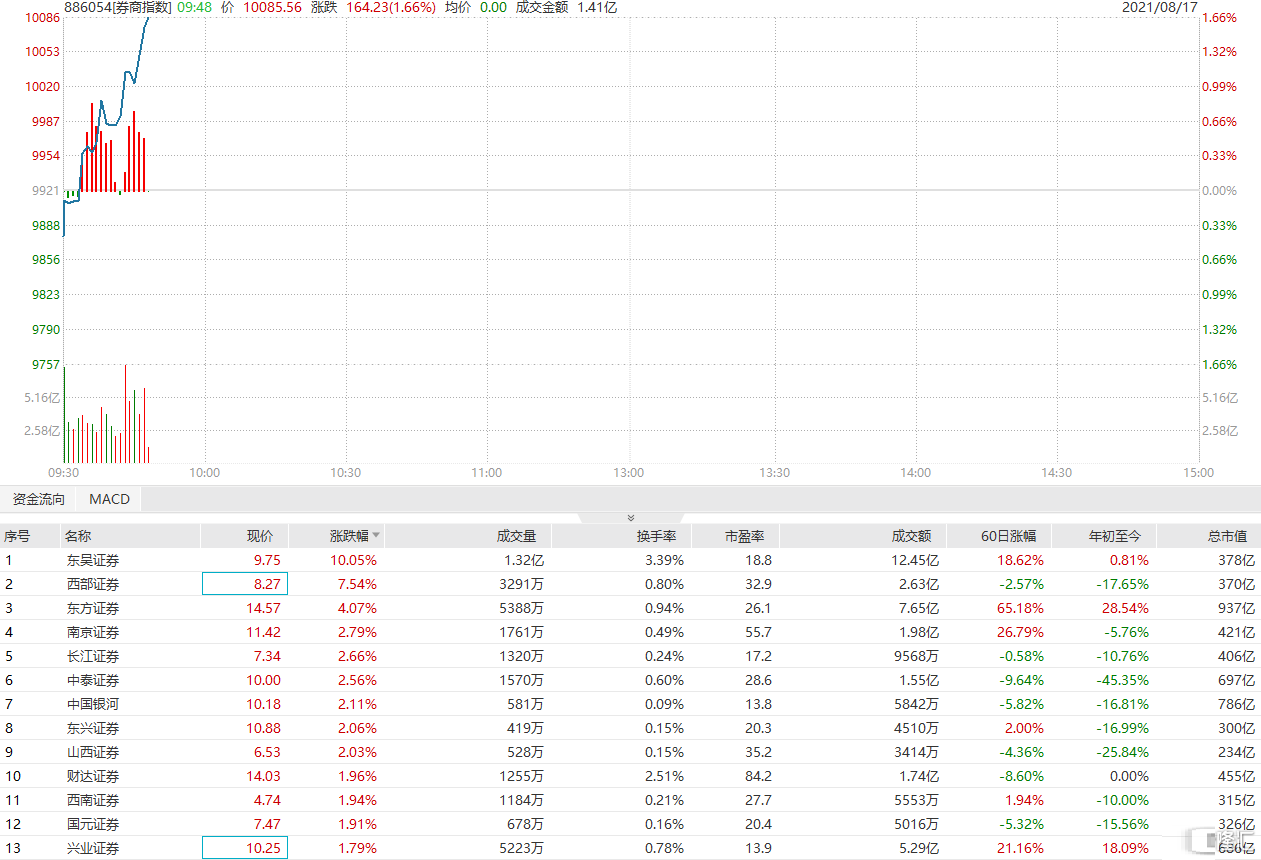Click the 14:30 time axis marker

[1056, 473]
